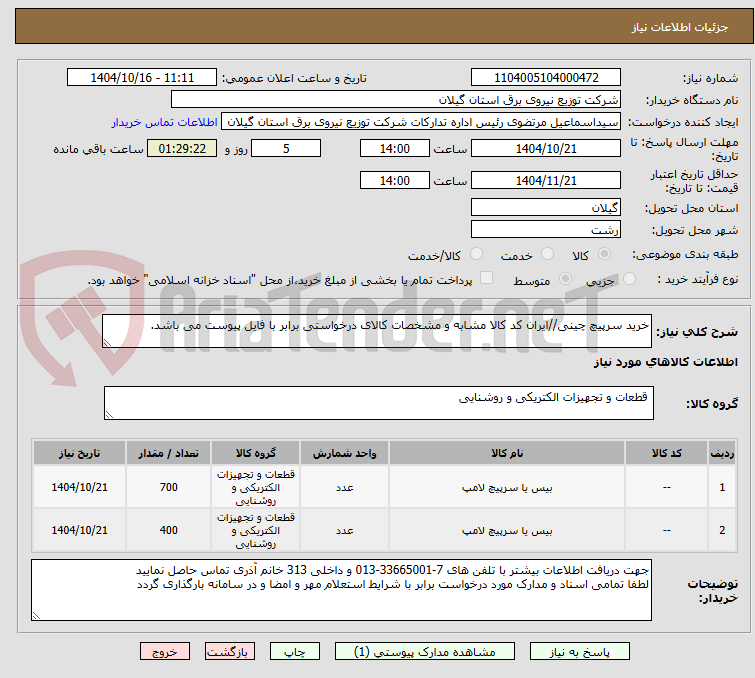Click the پاسخ به نیاز button

coord(580,652)
